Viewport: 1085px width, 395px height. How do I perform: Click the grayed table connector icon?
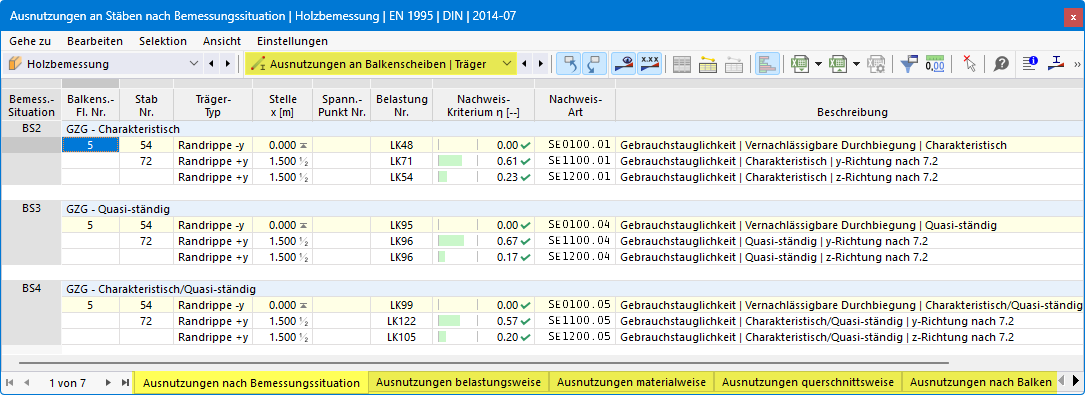click(x=733, y=64)
